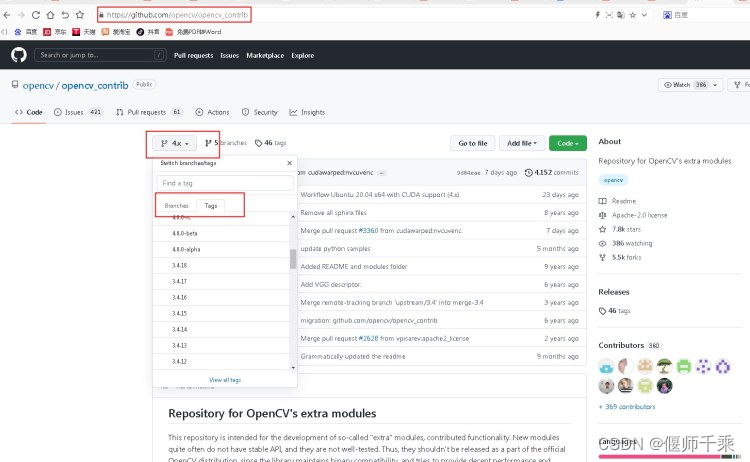Open Pull requests in GitHub header
750x462 pixels.
[193, 55]
